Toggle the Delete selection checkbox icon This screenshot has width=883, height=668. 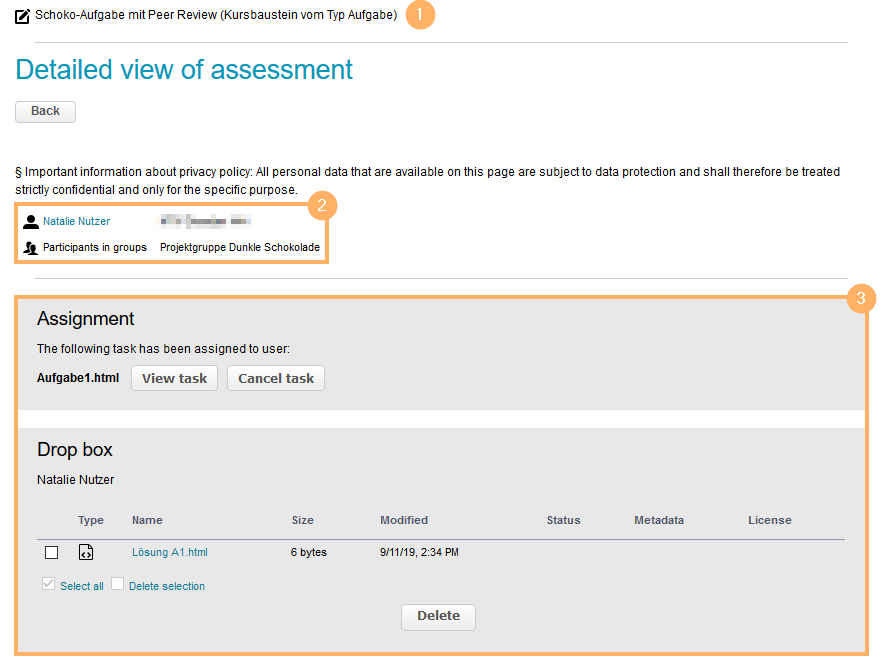[118, 585]
